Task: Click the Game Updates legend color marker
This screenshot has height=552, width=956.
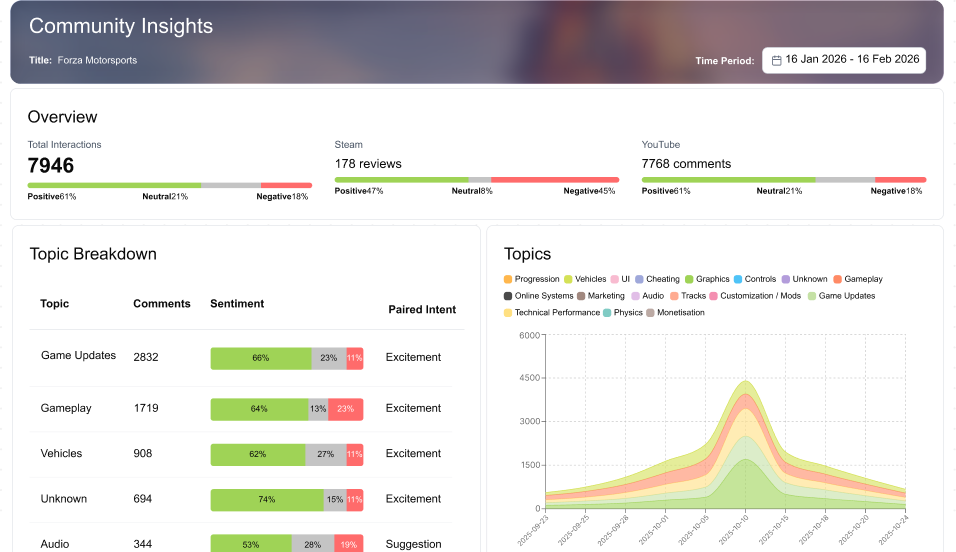Action: pos(811,296)
